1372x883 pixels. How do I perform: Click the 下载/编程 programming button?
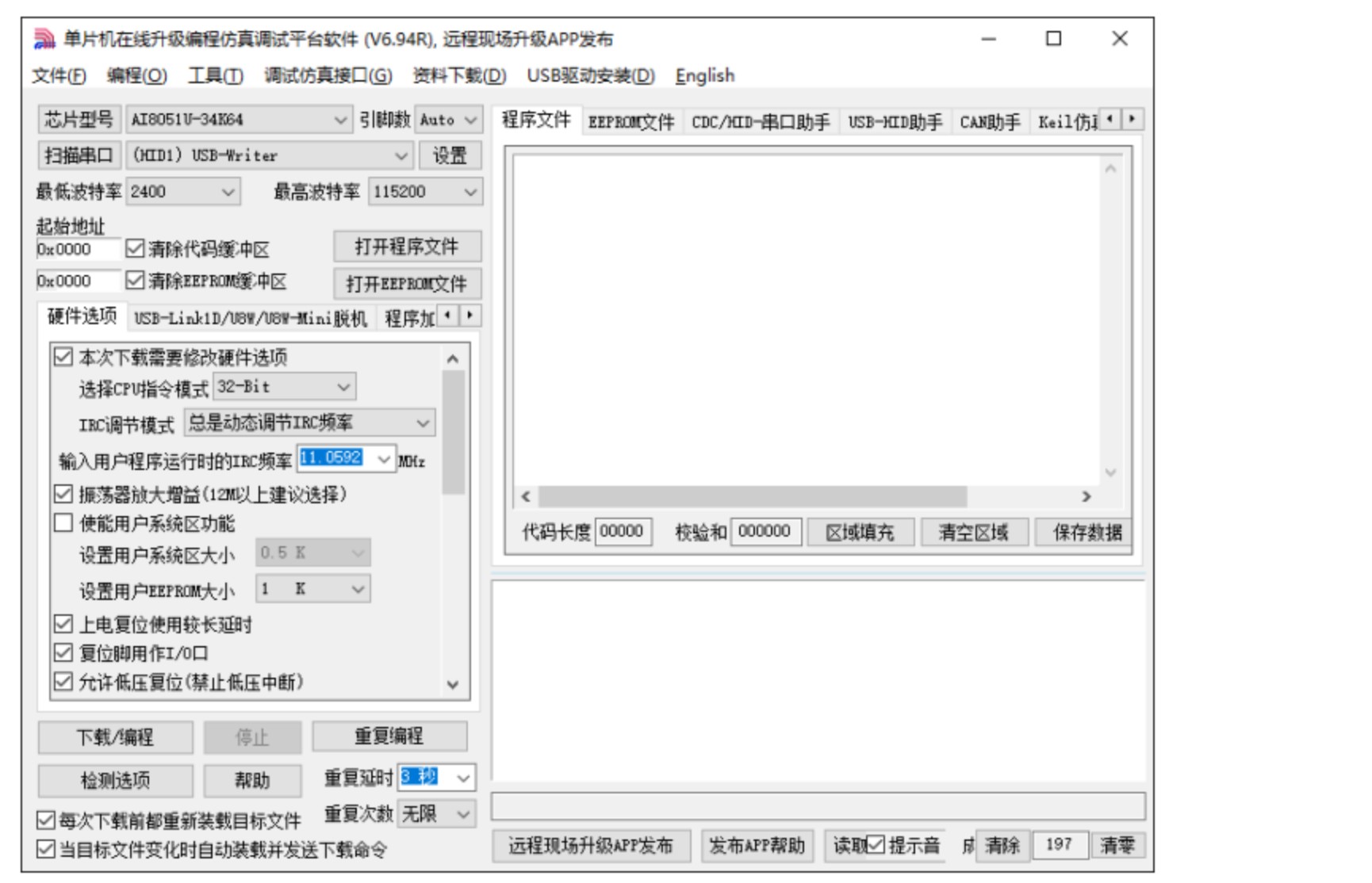click(x=115, y=736)
